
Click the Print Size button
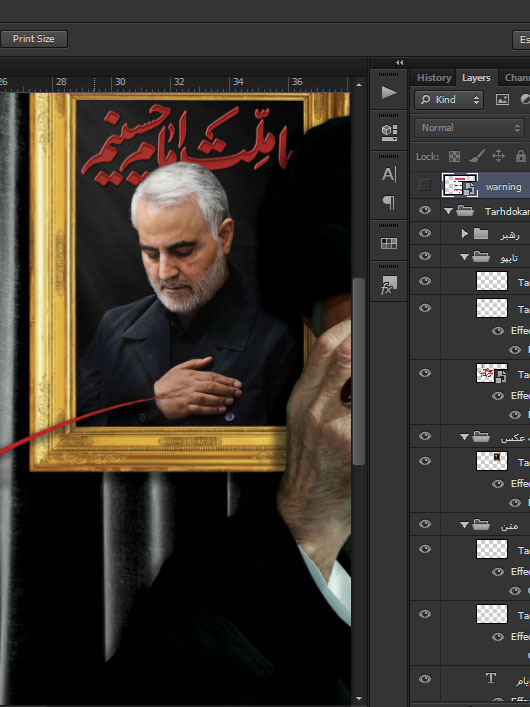click(34, 39)
